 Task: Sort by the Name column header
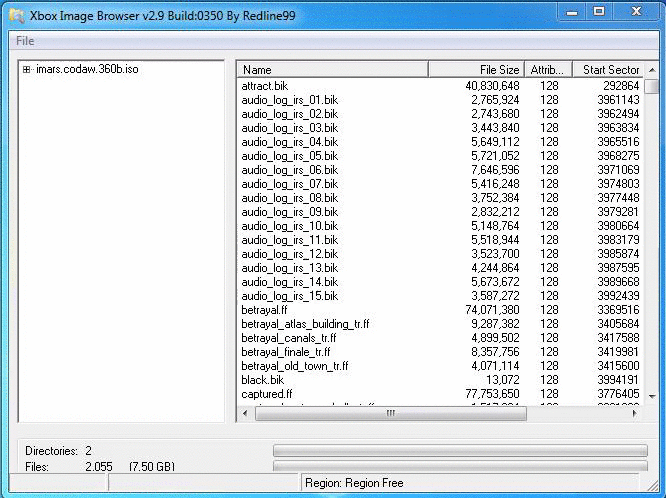[x=332, y=70]
